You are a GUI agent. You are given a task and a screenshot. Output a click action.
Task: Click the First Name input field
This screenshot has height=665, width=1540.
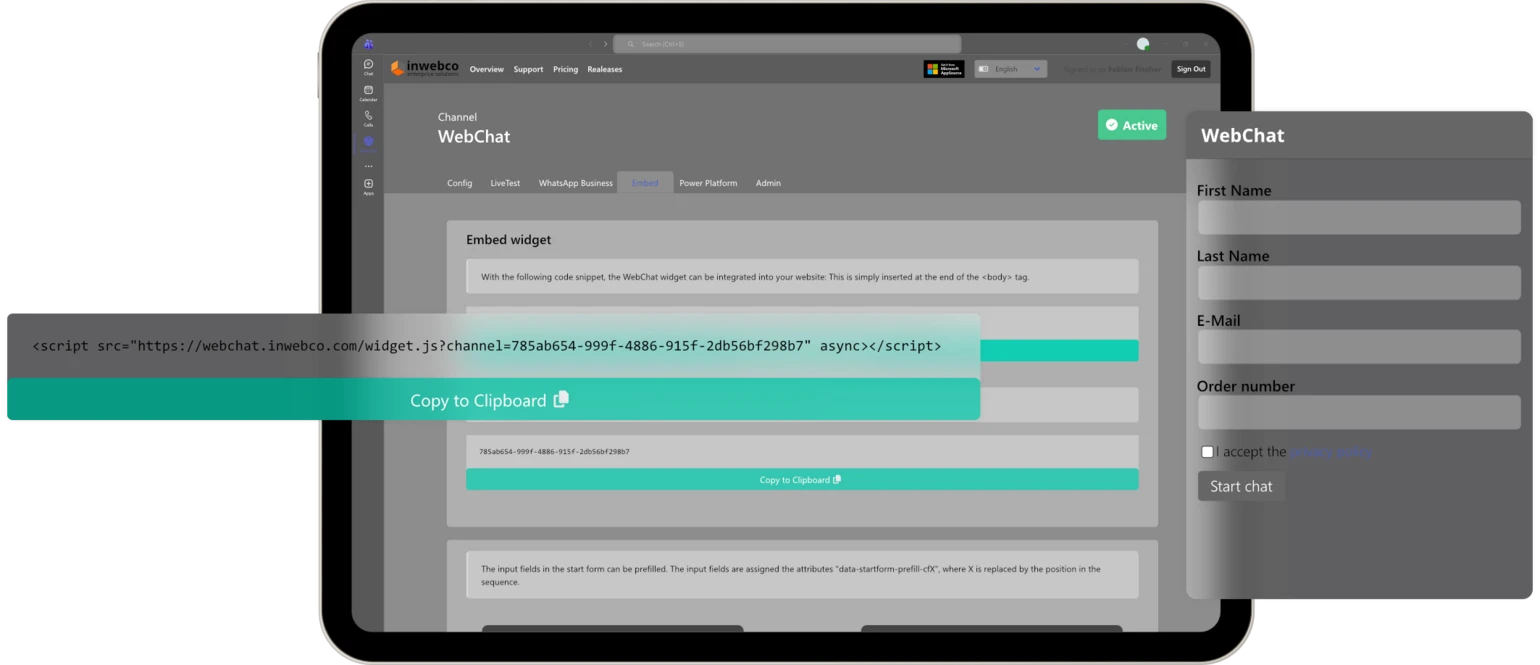pos(1358,217)
